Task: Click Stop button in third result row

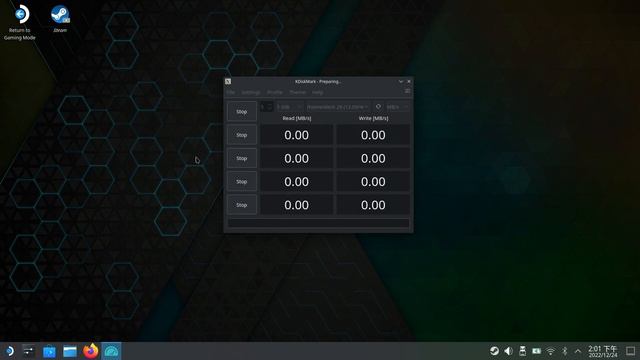Action: pos(242,181)
